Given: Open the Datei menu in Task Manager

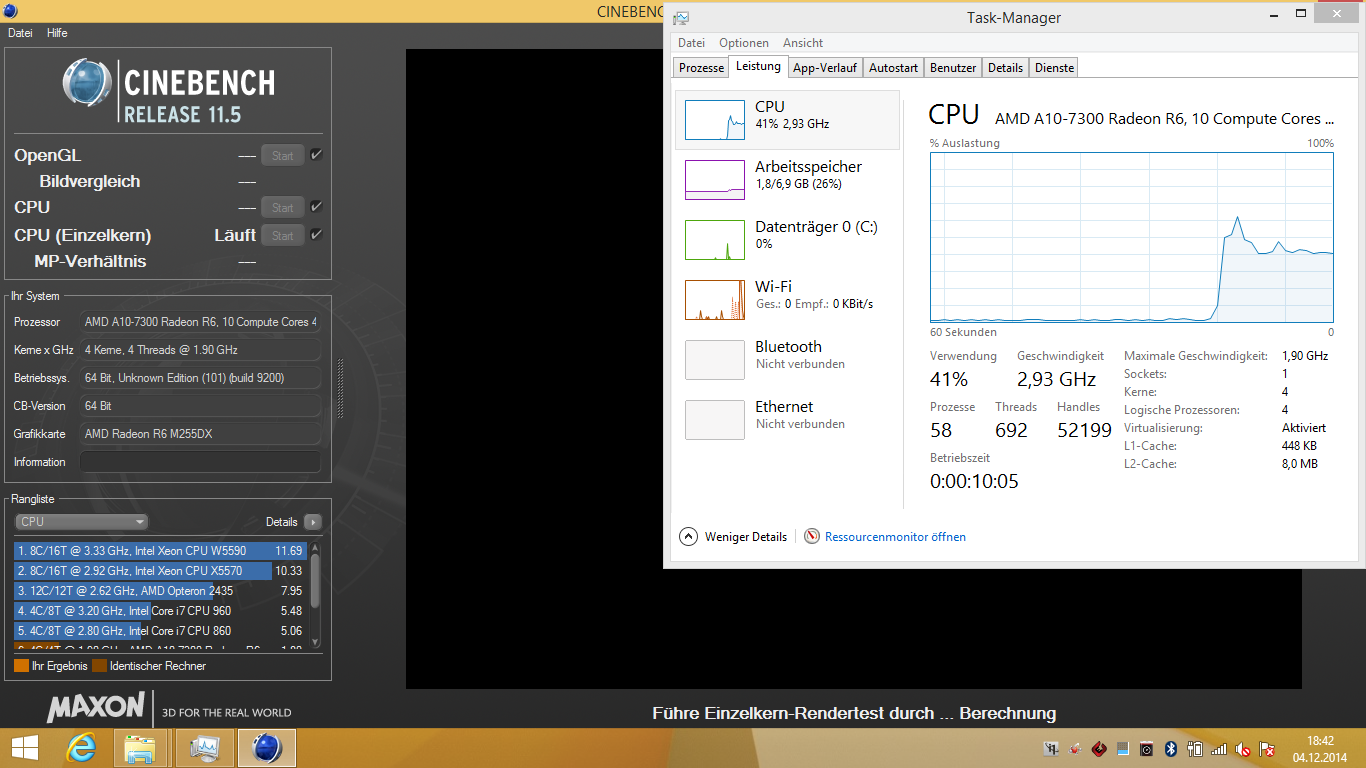Looking at the screenshot, I should [x=691, y=43].
